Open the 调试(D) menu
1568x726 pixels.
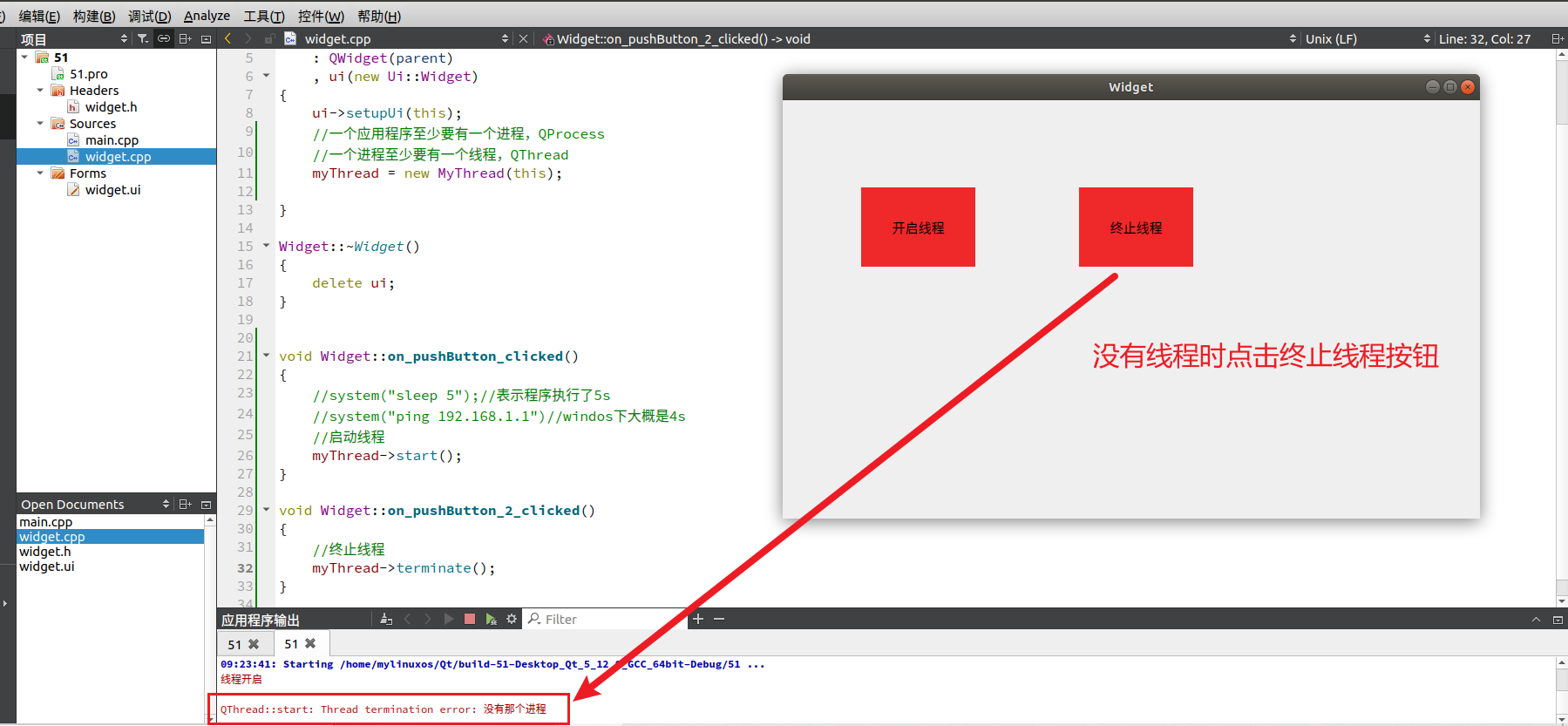(149, 16)
